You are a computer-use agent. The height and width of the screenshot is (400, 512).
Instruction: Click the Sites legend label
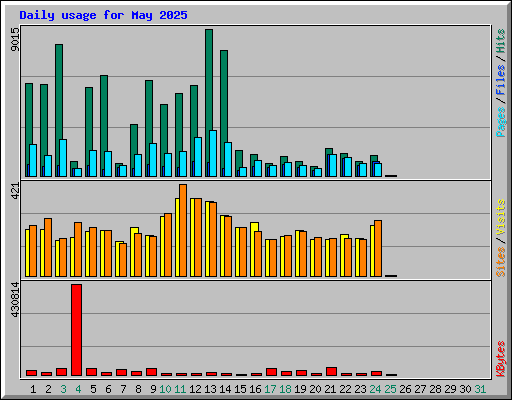coord(500,262)
